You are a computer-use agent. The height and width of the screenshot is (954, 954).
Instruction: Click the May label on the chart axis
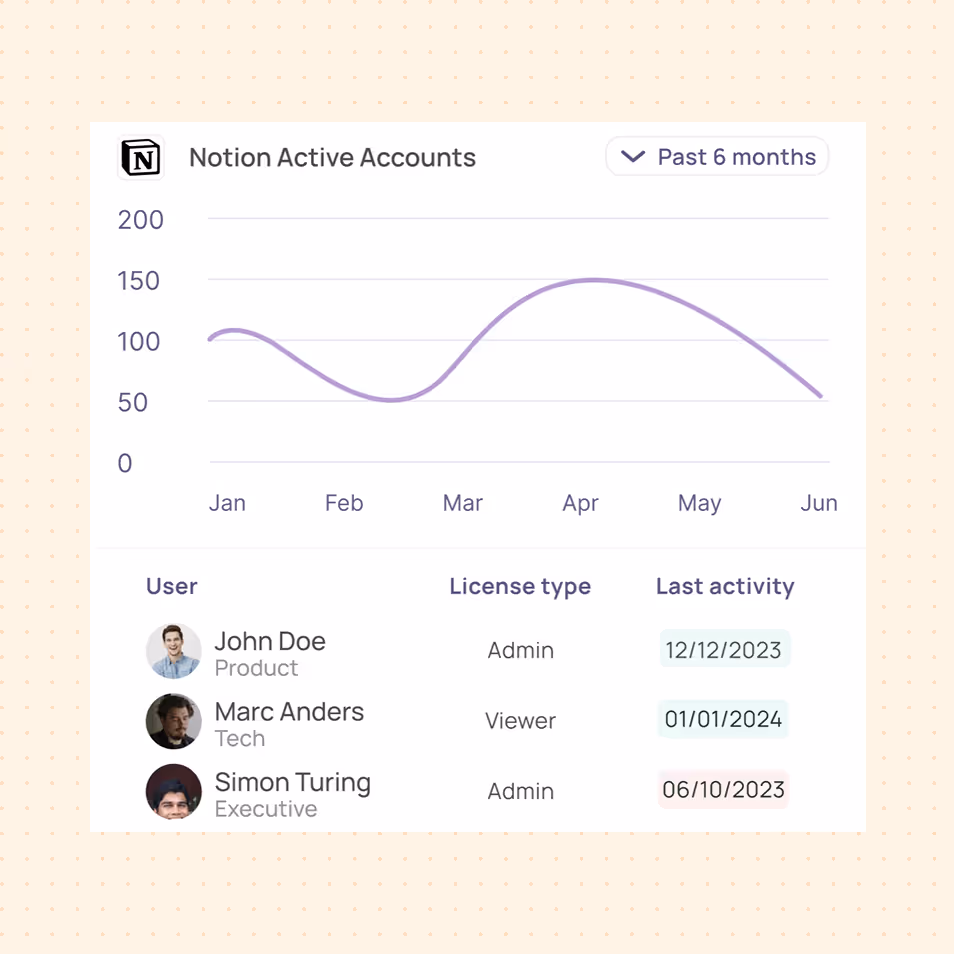700,504
